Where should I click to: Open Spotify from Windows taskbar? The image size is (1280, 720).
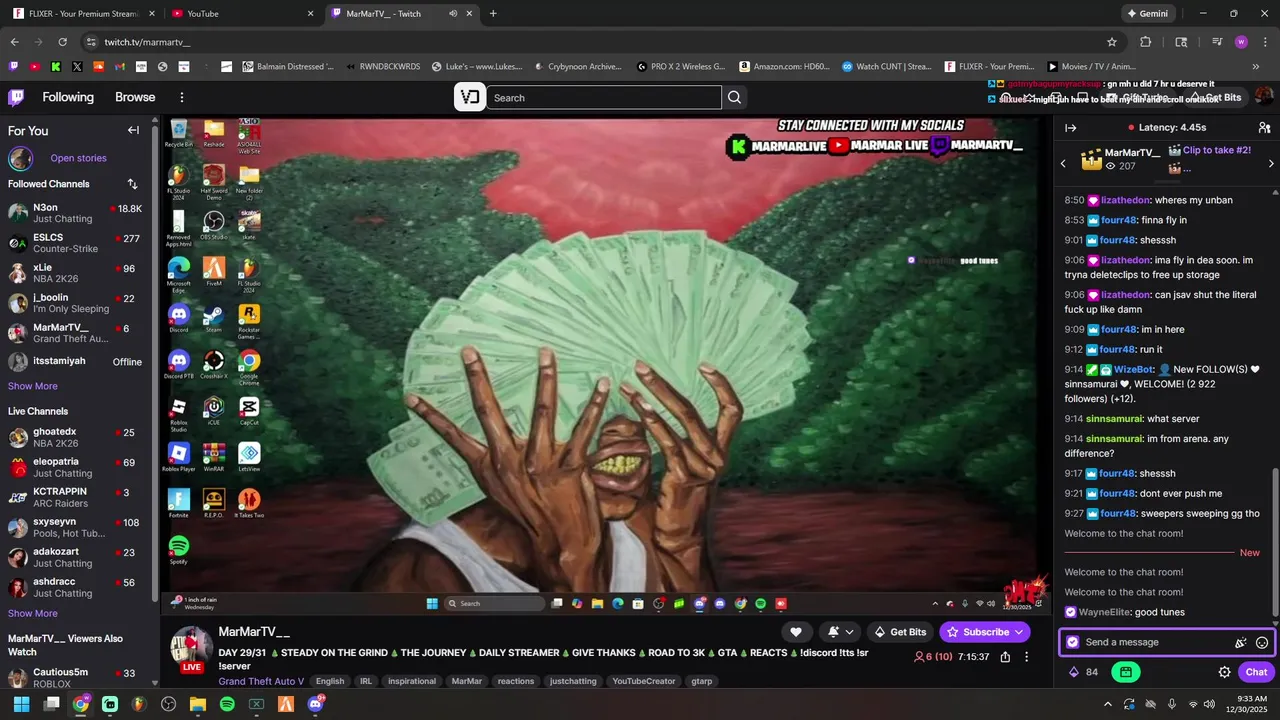pyautogui.click(x=227, y=704)
